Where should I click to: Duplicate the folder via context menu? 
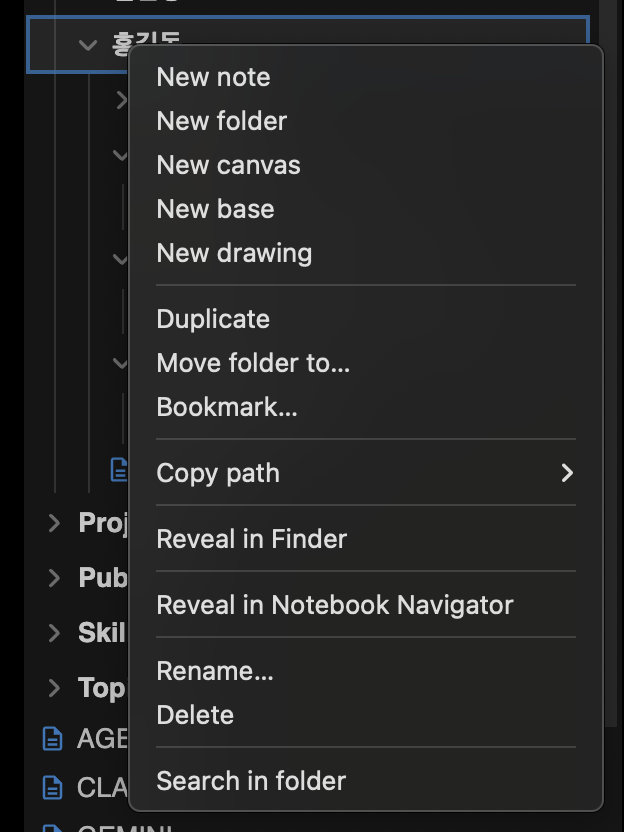pos(213,318)
